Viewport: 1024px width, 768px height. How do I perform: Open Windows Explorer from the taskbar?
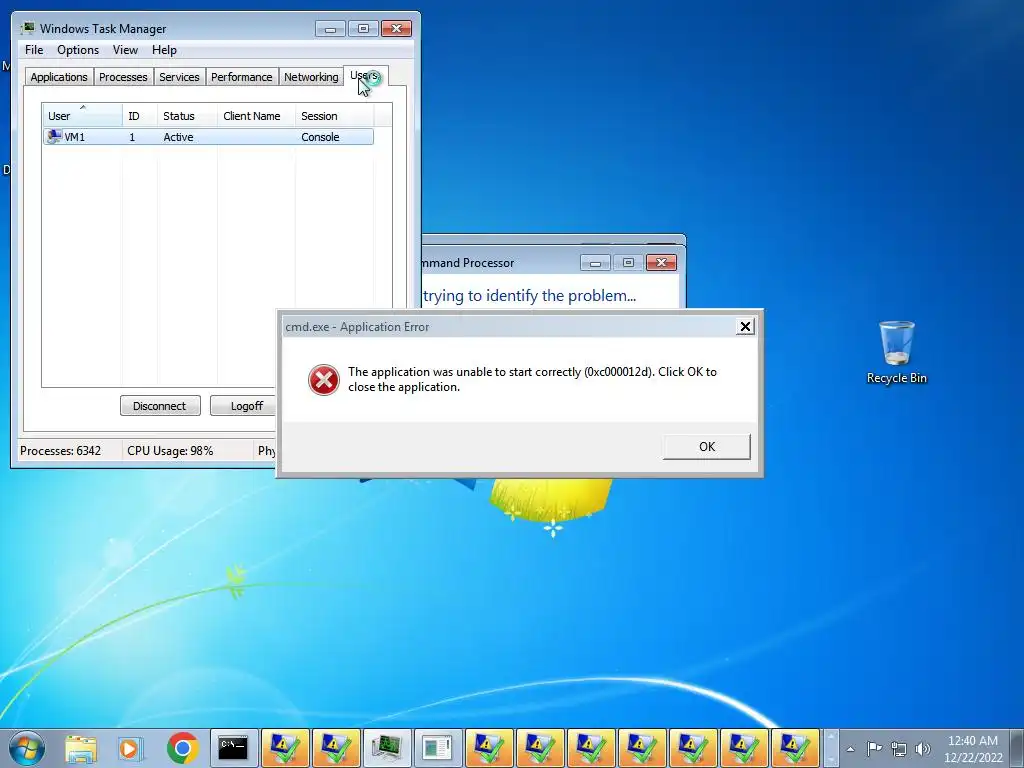80,748
